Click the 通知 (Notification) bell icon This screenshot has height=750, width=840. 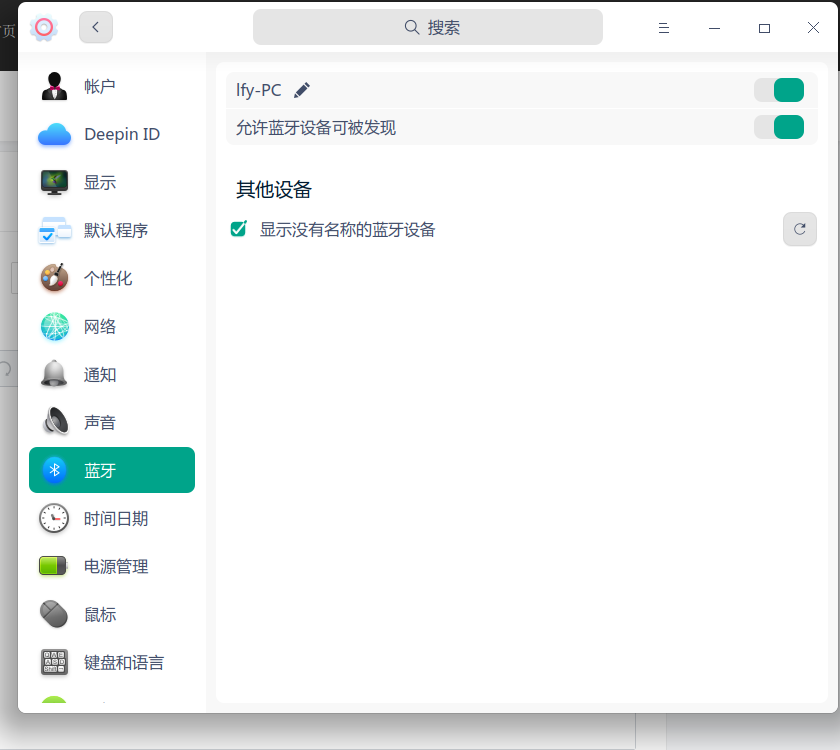(x=54, y=374)
